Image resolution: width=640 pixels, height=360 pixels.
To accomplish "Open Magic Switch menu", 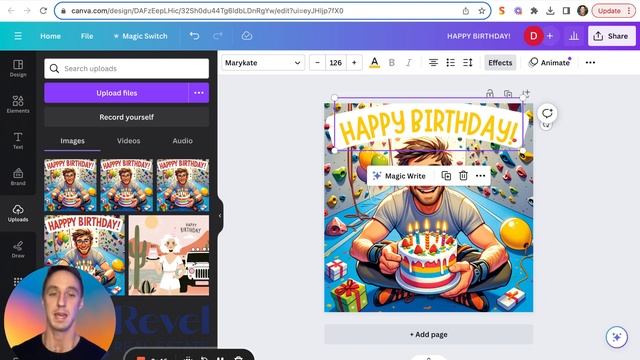I will pyautogui.click(x=140, y=36).
